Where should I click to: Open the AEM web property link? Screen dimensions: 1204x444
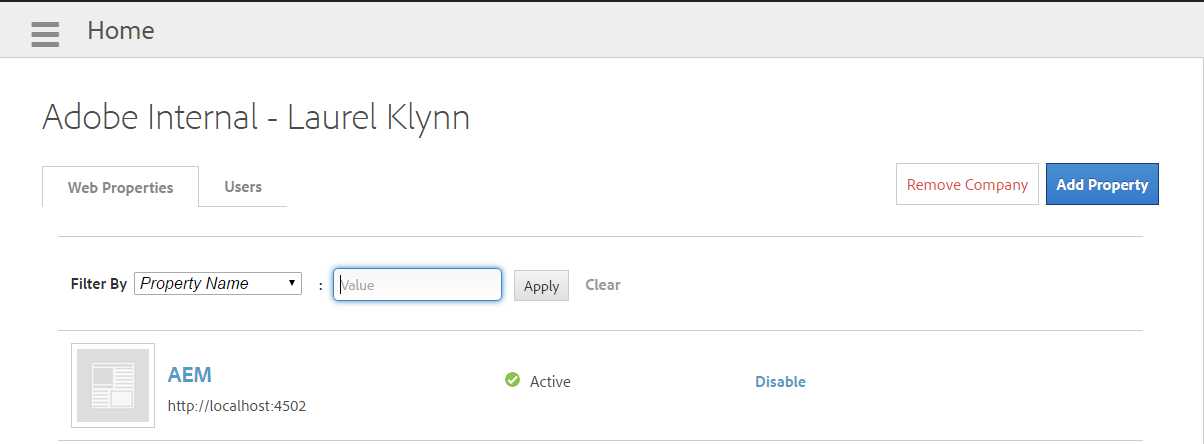pos(190,375)
